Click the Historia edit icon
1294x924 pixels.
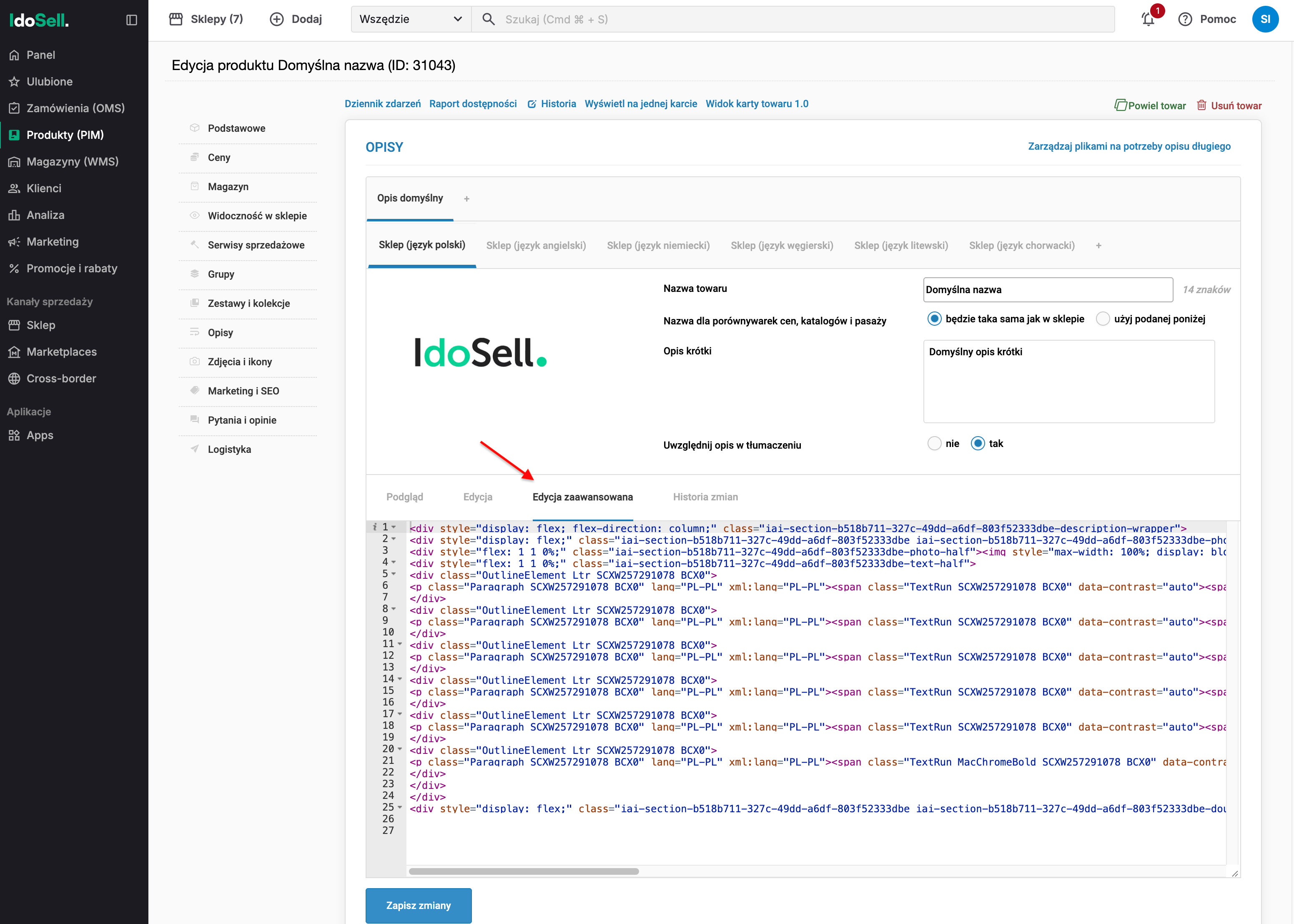coord(532,104)
